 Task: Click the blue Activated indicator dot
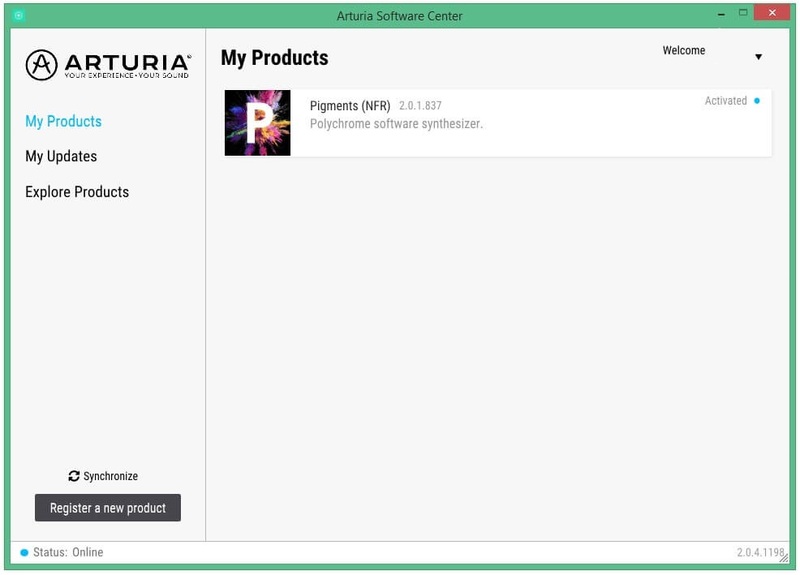click(x=757, y=101)
